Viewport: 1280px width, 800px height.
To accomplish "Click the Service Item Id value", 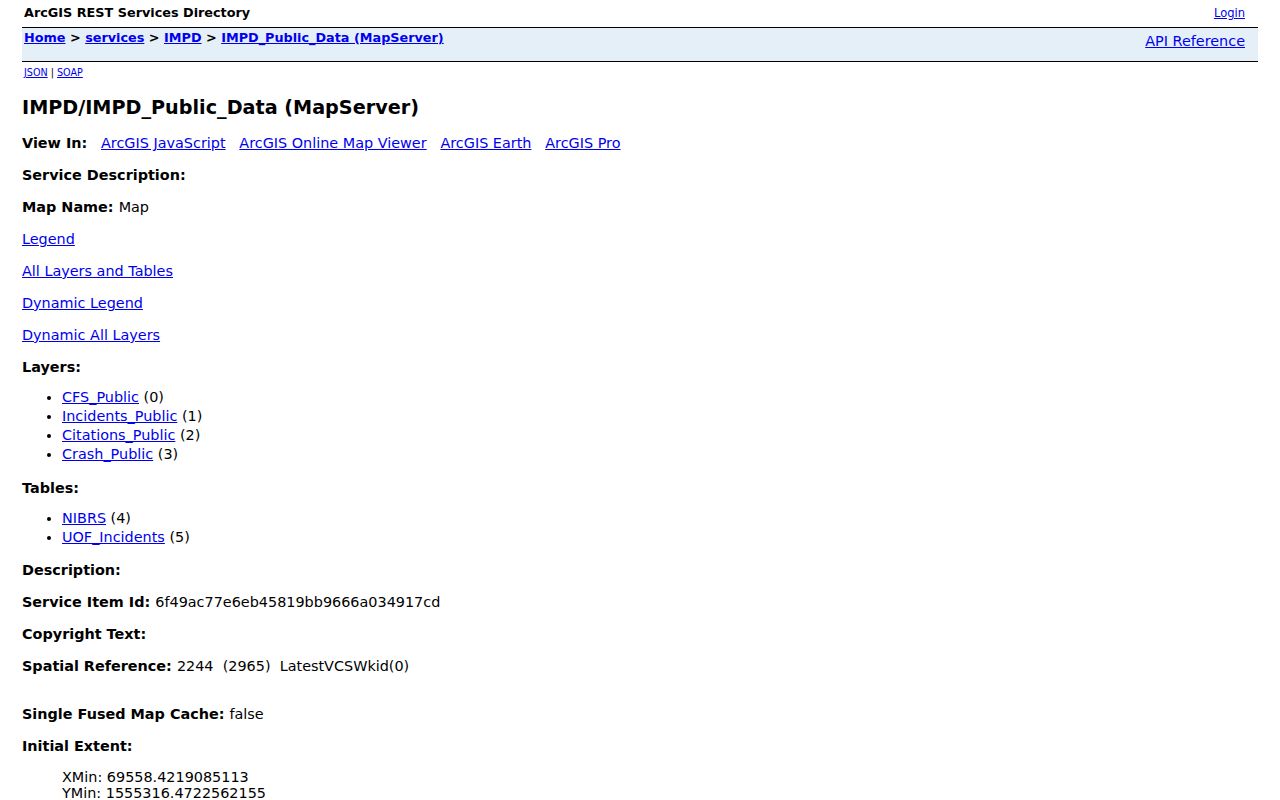I will click(298, 602).
